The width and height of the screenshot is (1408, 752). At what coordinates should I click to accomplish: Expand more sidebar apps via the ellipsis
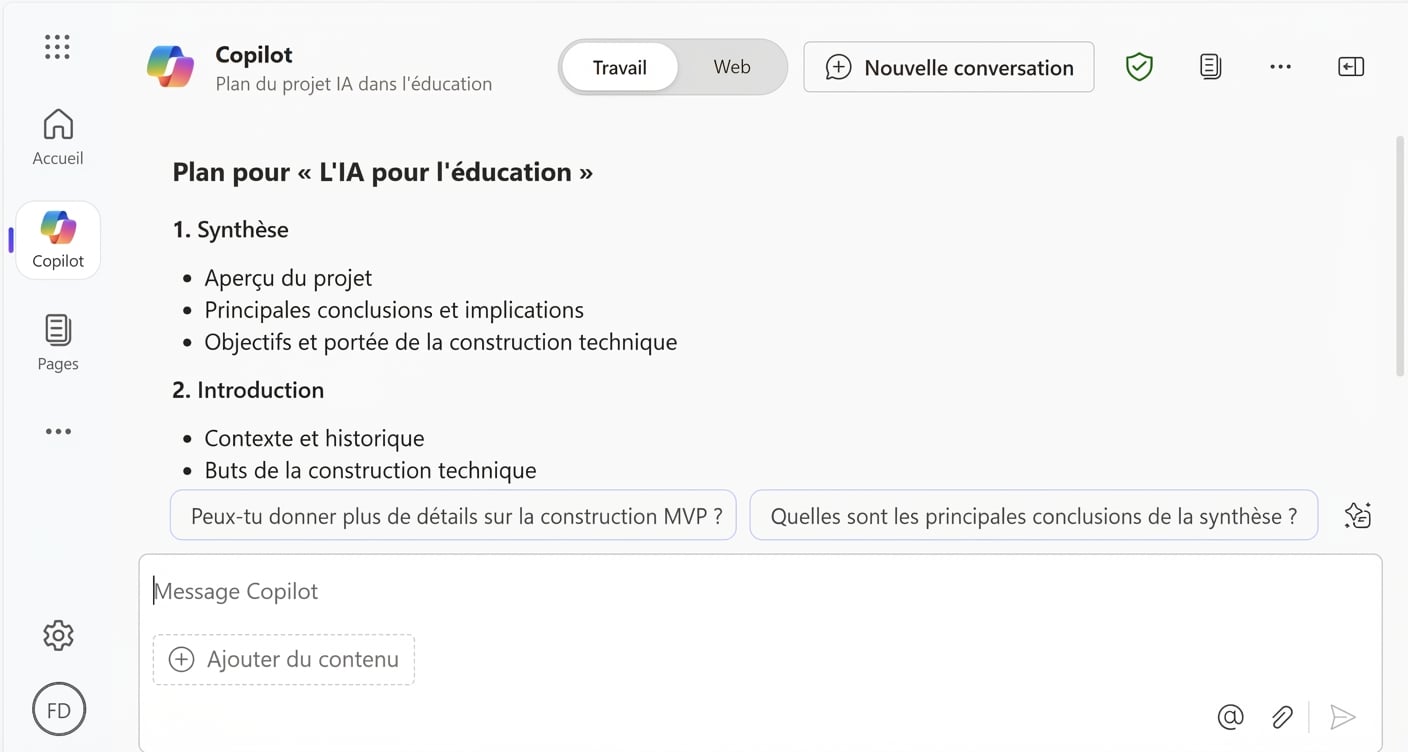pyautogui.click(x=57, y=431)
